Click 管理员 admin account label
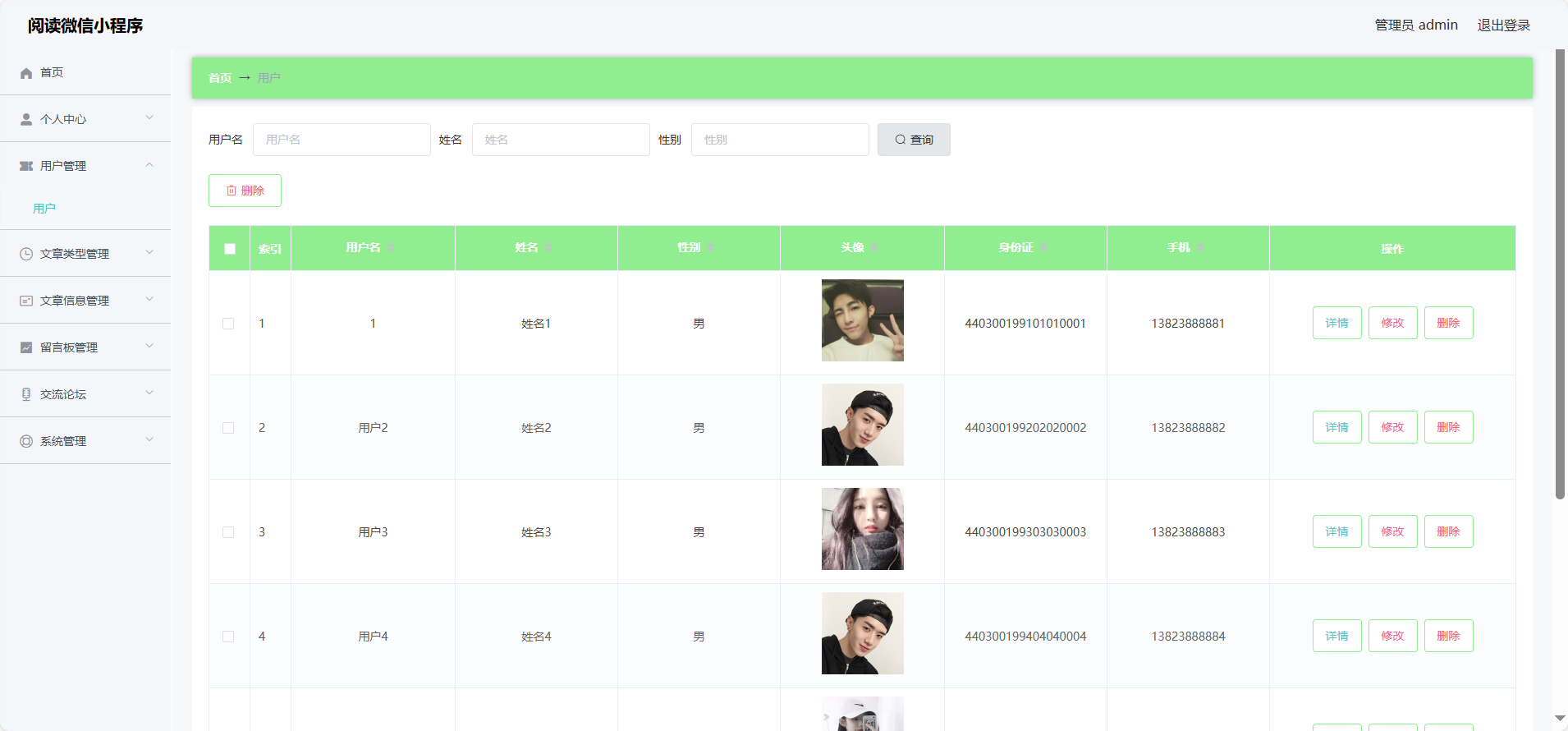Viewport: 1568px width, 731px height. click(x=1416, y=25)
